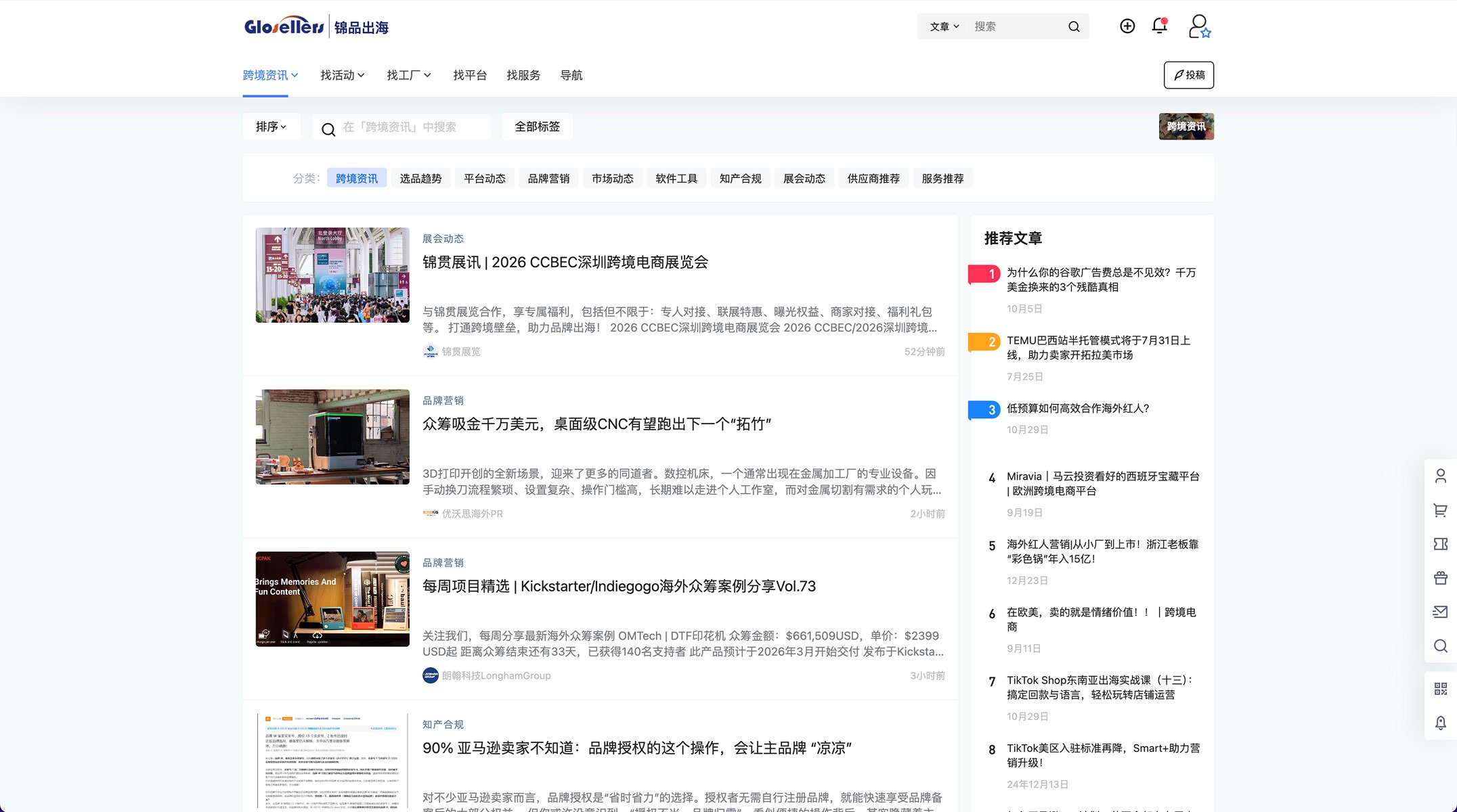Click the 优沃思海外PR author logo icon
Image resolution: width=1457 pixels, height=812 pixels.
click(431, 514)
